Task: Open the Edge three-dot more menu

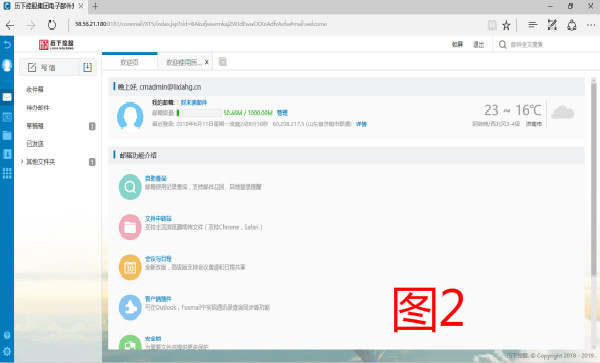Action: click(591, 25)
